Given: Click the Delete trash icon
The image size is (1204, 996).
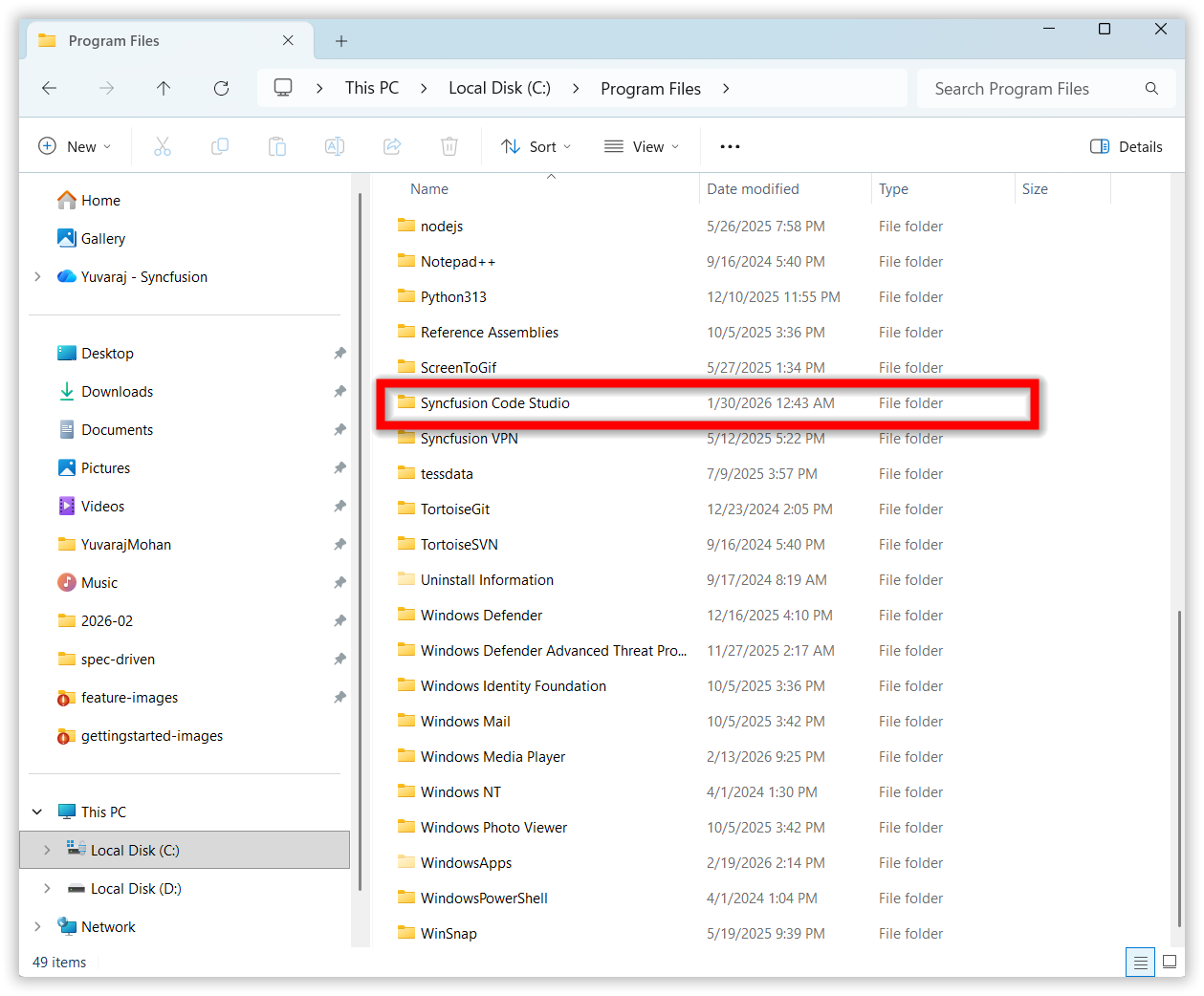Looking at the screenshot, I should pyautogui.click(x=449, y=146).
